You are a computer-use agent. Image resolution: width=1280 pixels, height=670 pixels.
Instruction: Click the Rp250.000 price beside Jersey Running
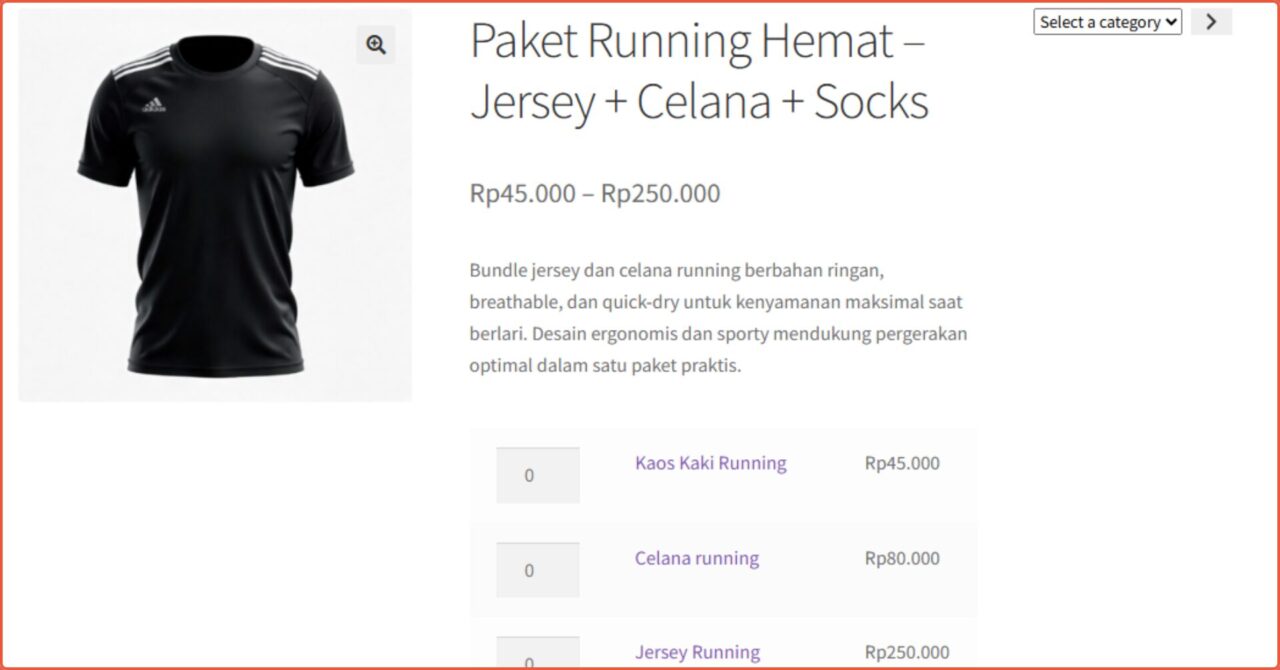point(905,651)
